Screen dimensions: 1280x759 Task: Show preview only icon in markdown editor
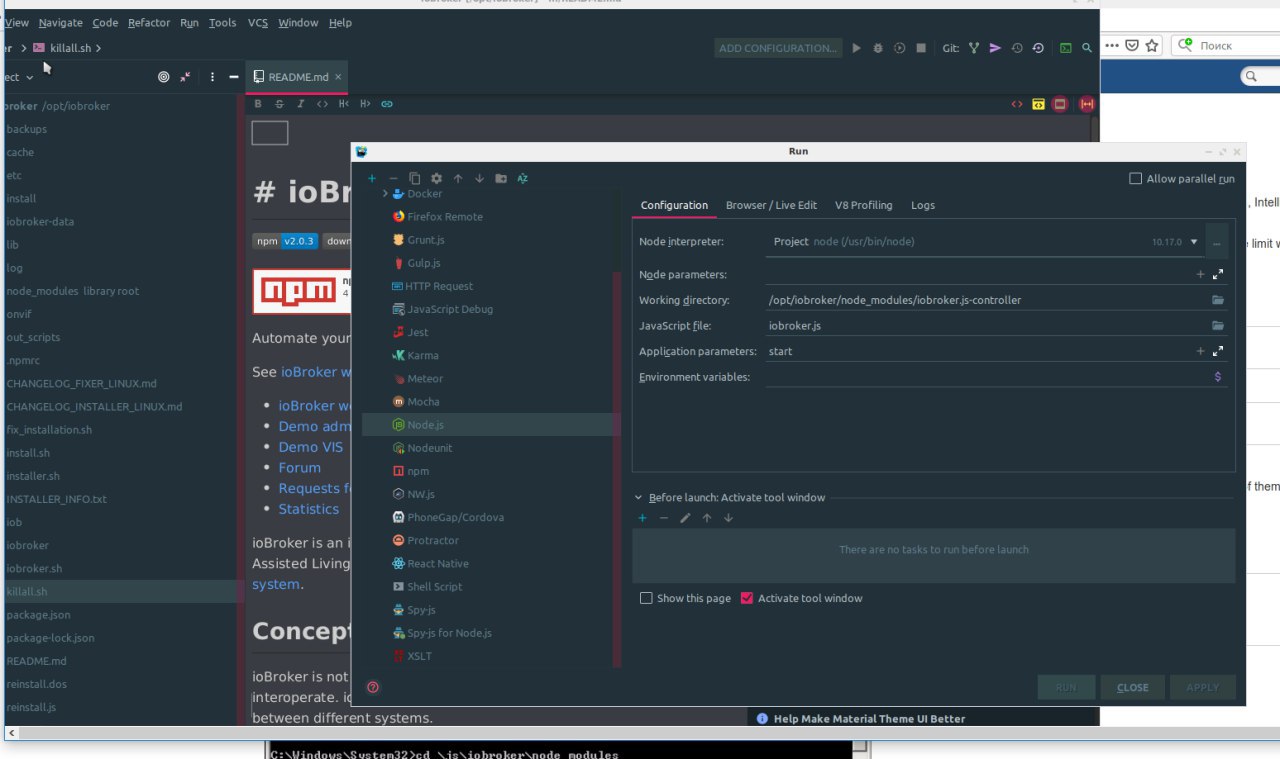point(1060,104)
